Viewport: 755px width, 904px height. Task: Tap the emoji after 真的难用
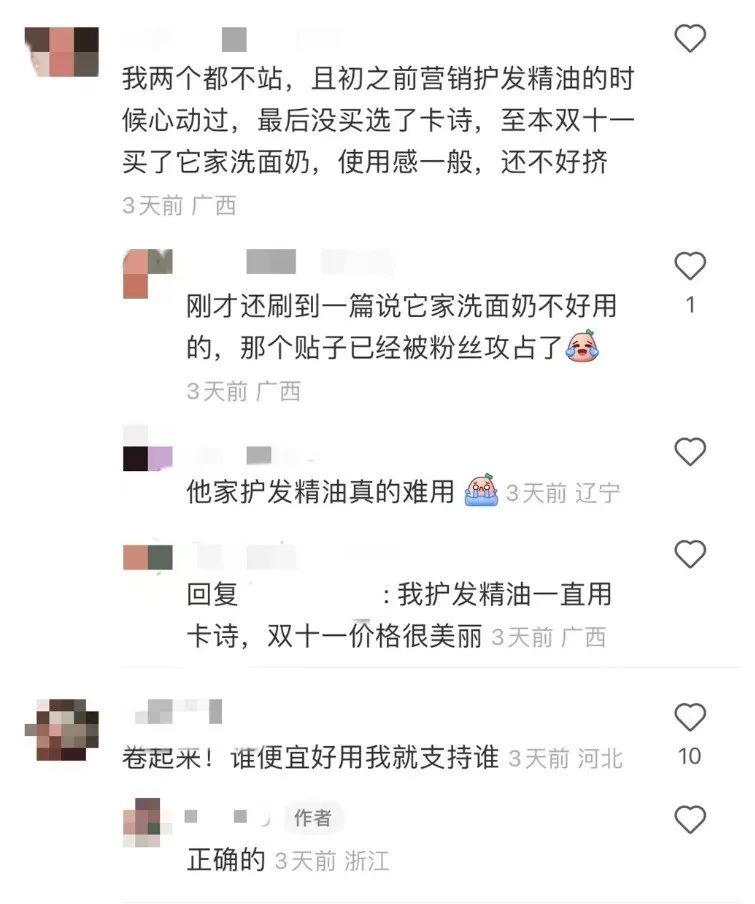(481, 491)
